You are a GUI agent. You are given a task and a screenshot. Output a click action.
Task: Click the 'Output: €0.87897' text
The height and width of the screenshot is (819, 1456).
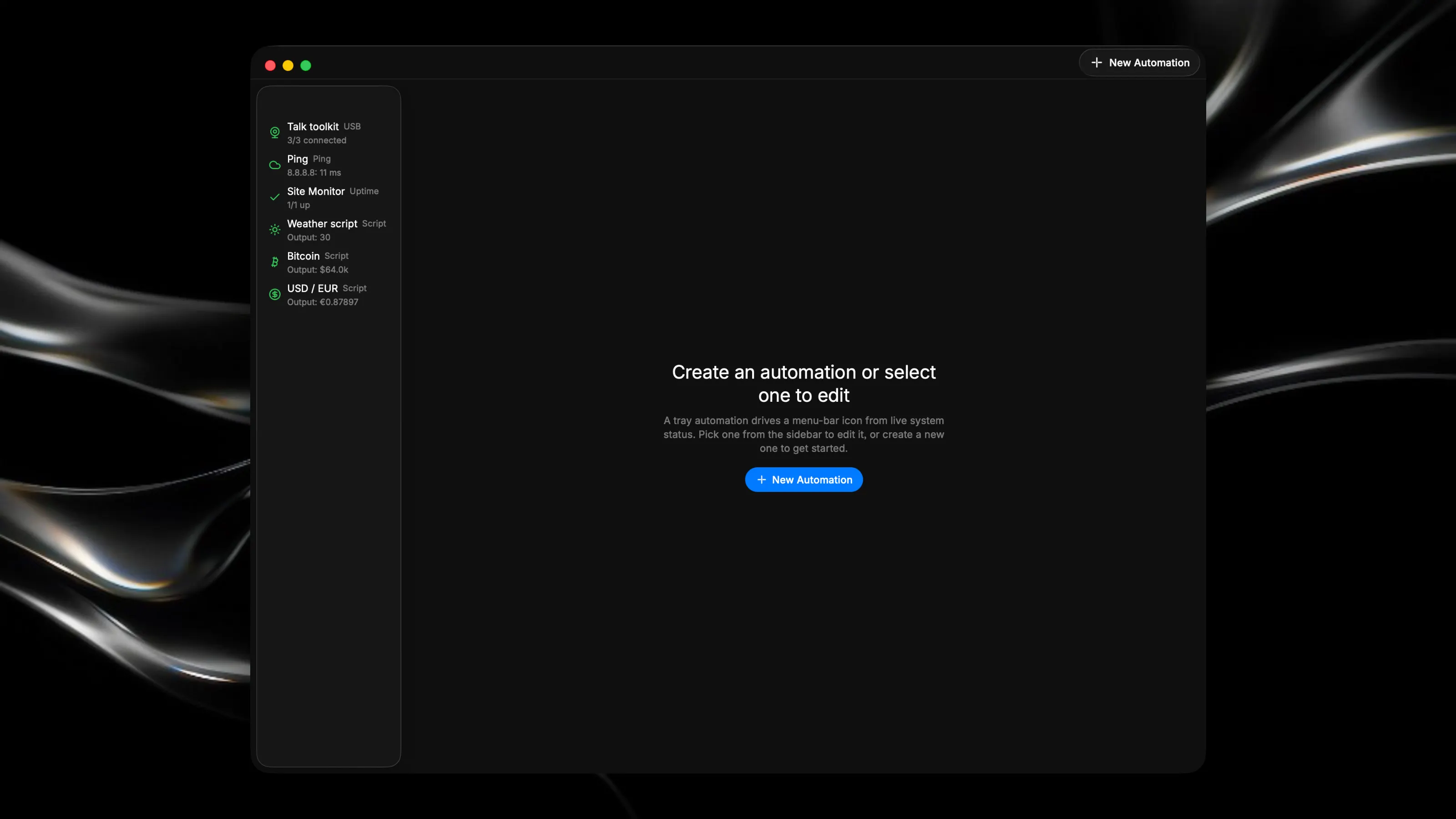pos(323,302)
